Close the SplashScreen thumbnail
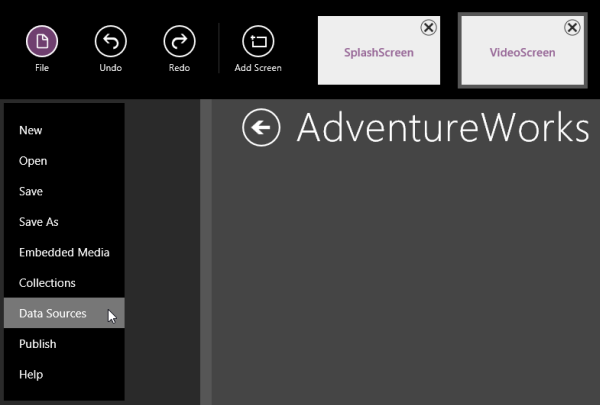 pos(429,28)
